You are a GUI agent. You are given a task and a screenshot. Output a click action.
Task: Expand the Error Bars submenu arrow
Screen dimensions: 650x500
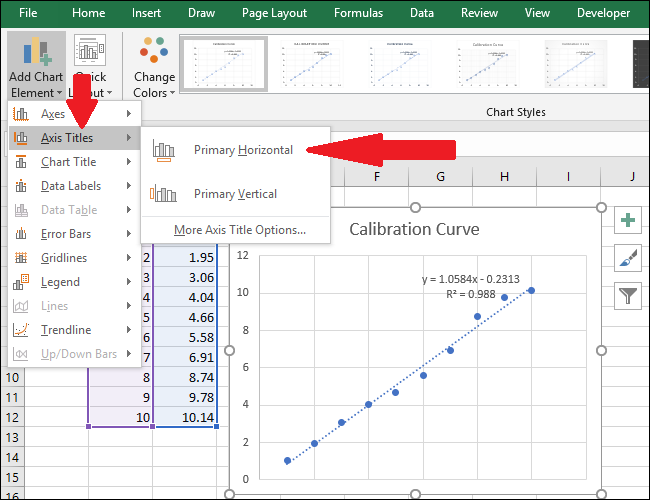(129, 234)
